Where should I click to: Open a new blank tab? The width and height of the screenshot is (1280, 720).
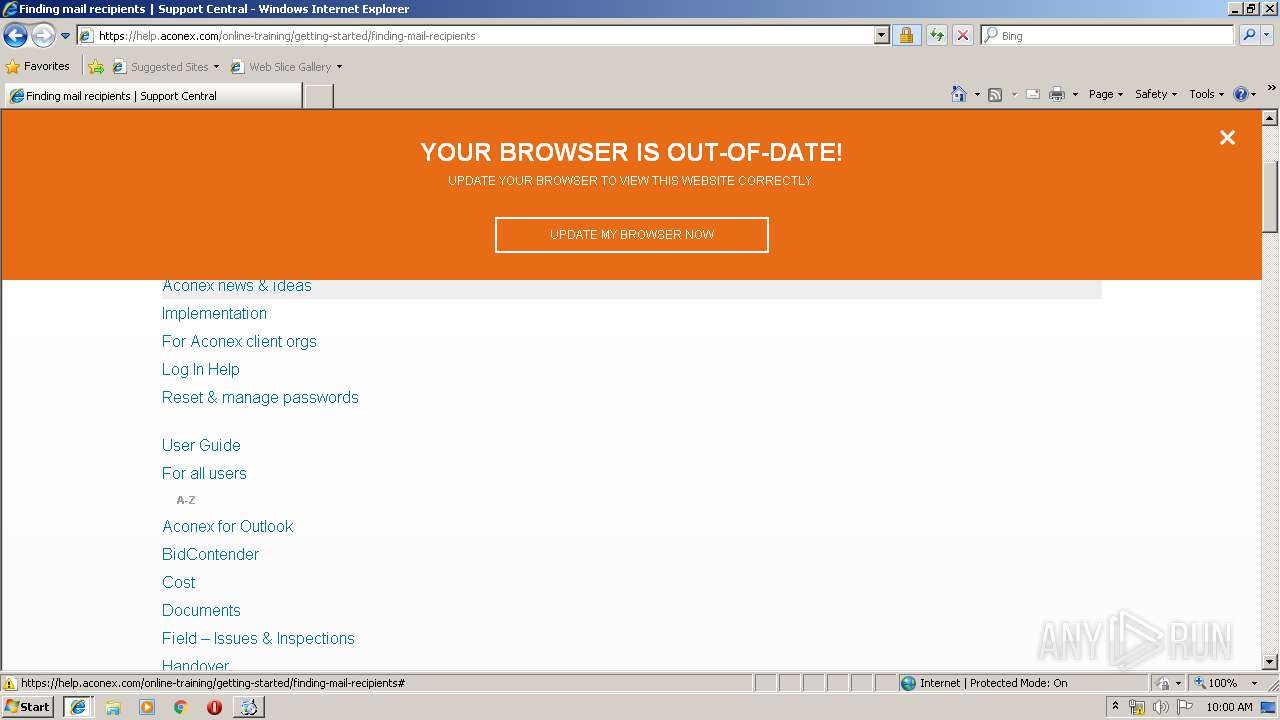[x=318, y=96]
